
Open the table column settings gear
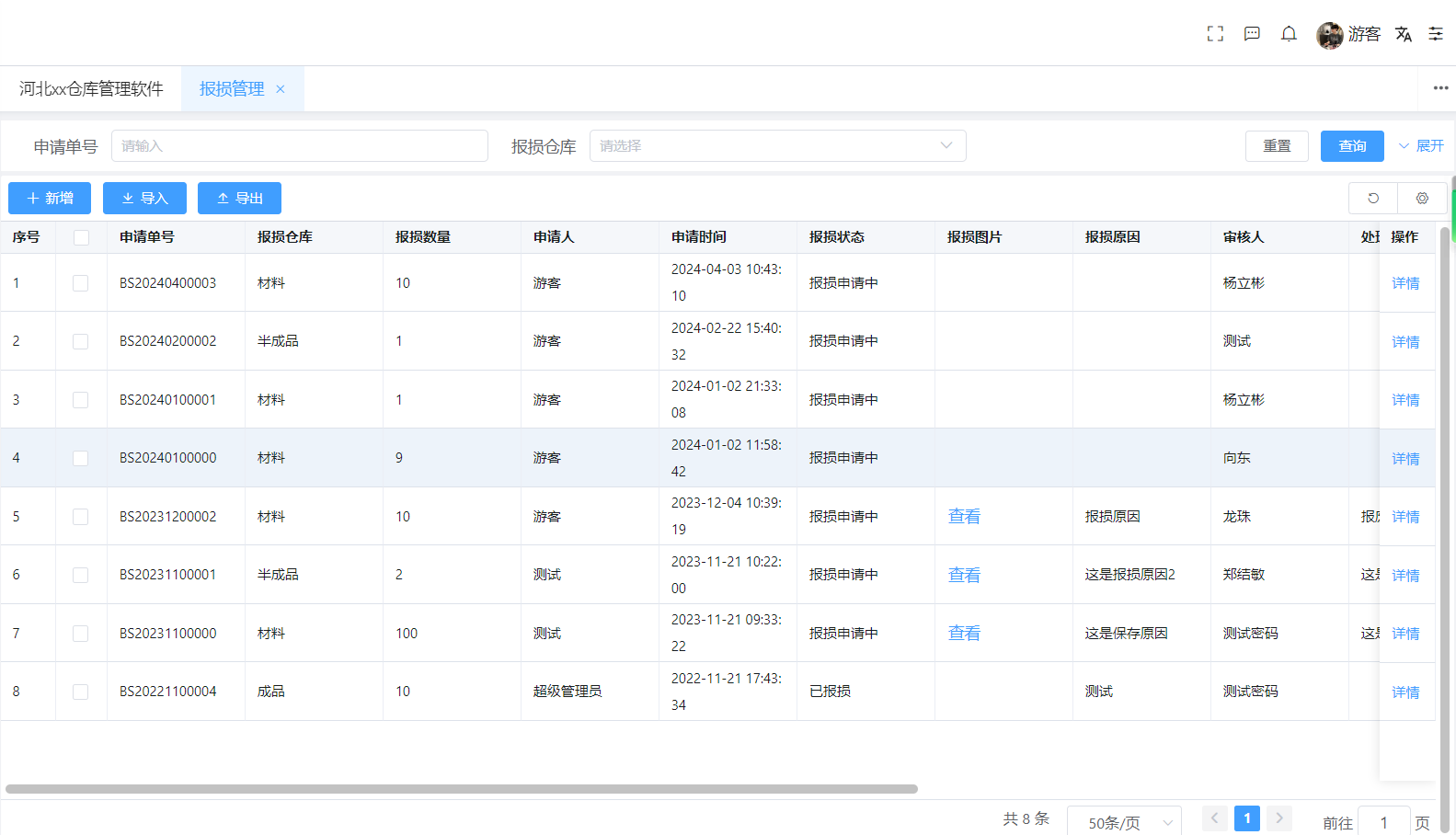1422,199
